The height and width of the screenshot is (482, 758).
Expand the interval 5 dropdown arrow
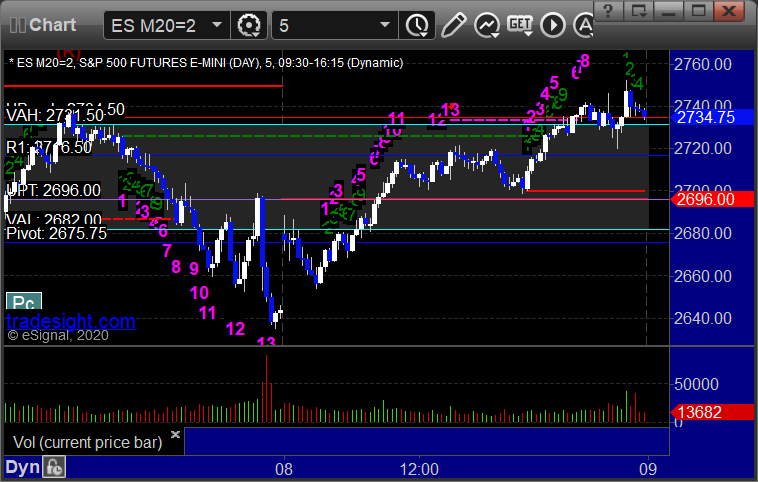pos(385,25)
